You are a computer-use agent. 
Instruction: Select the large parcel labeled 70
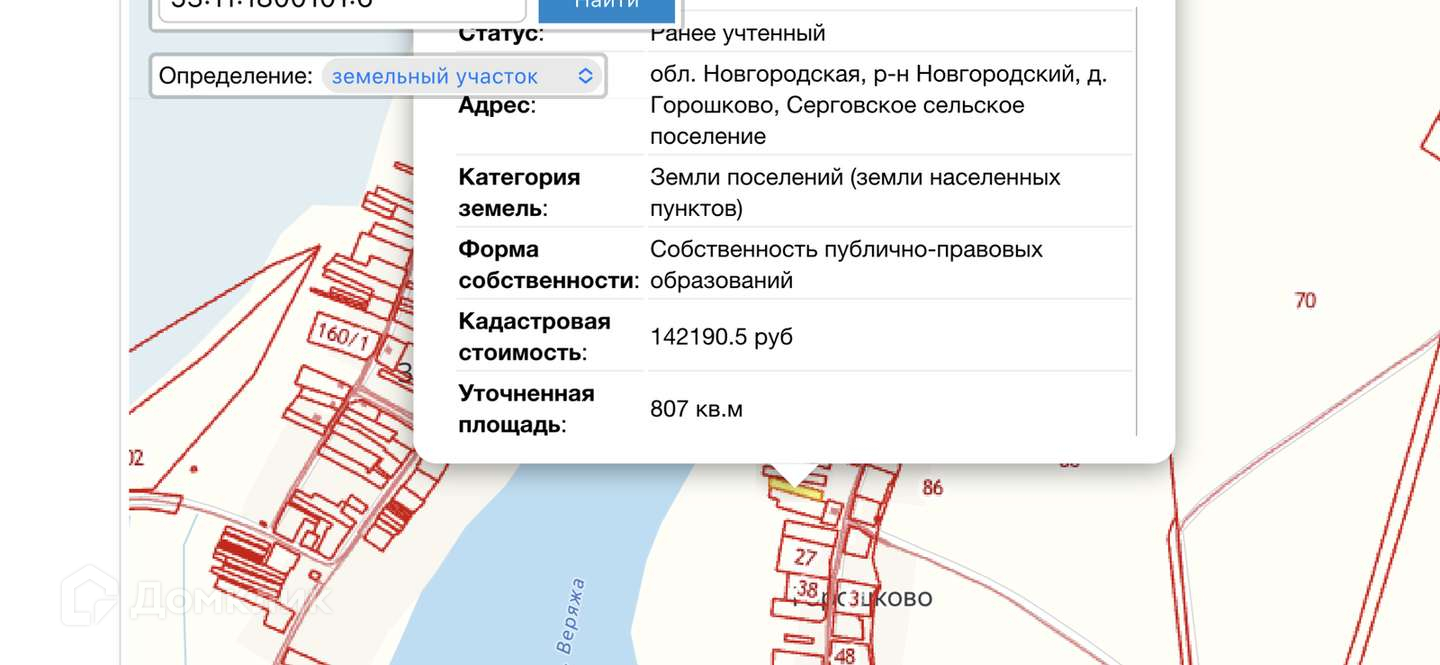1304,300
